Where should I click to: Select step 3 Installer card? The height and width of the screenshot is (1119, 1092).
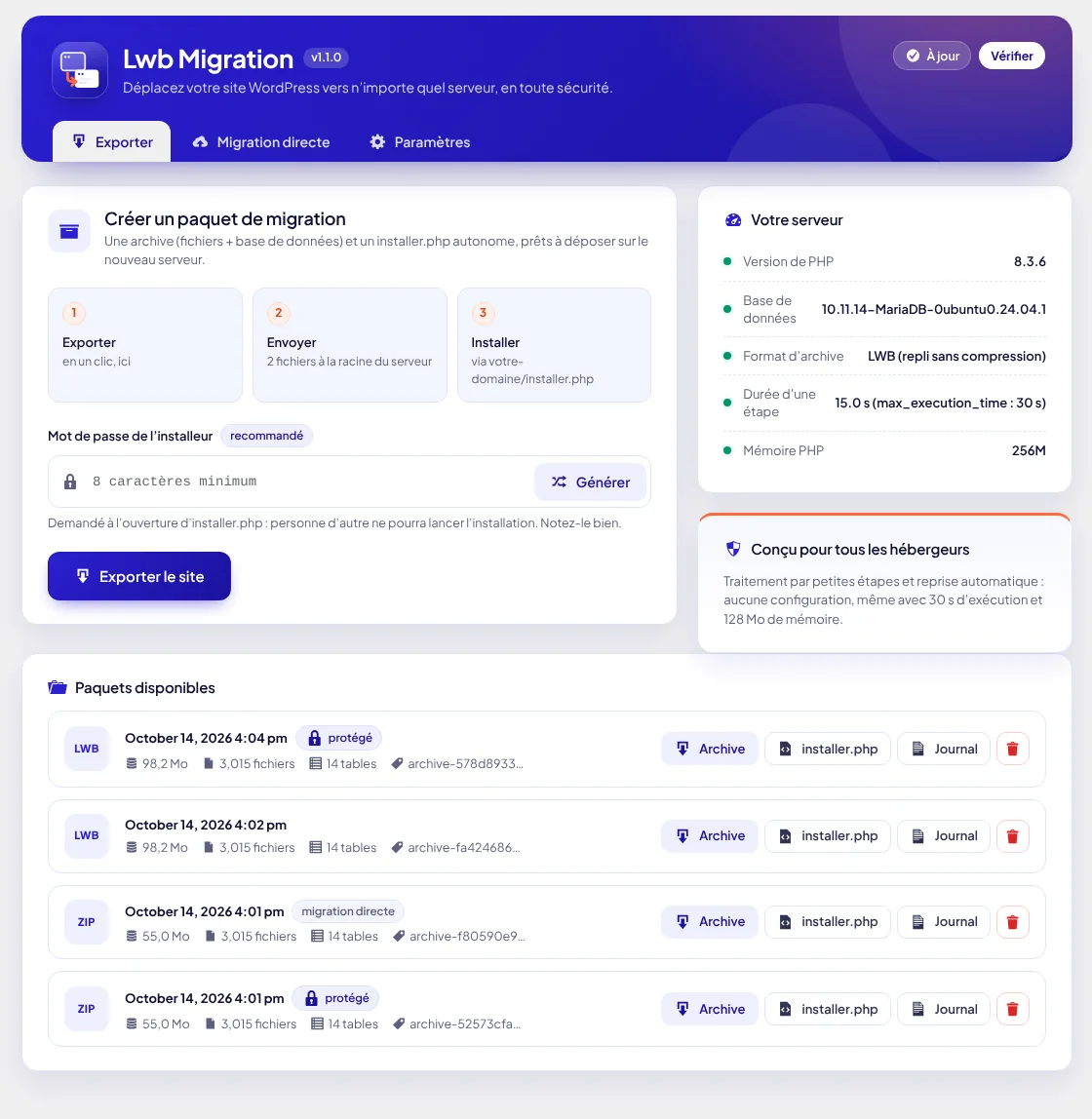point(554,345)
